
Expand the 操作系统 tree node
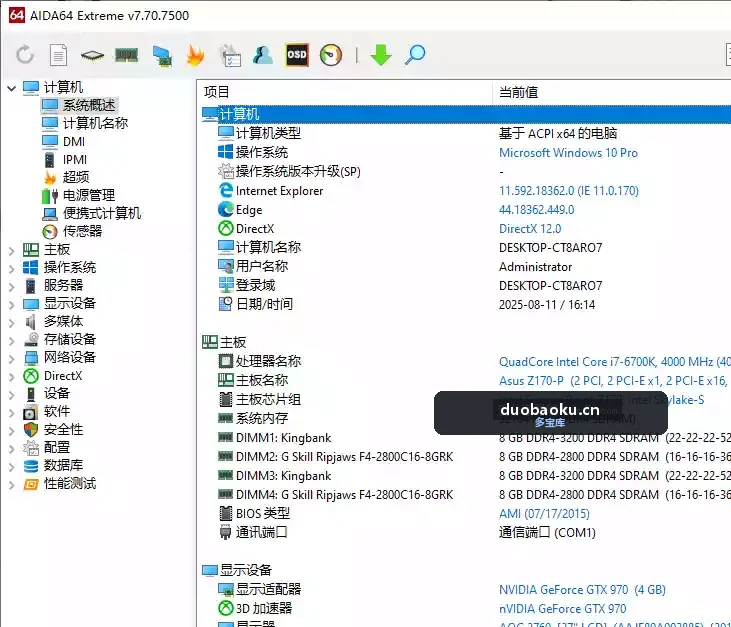tap(11, 269)
